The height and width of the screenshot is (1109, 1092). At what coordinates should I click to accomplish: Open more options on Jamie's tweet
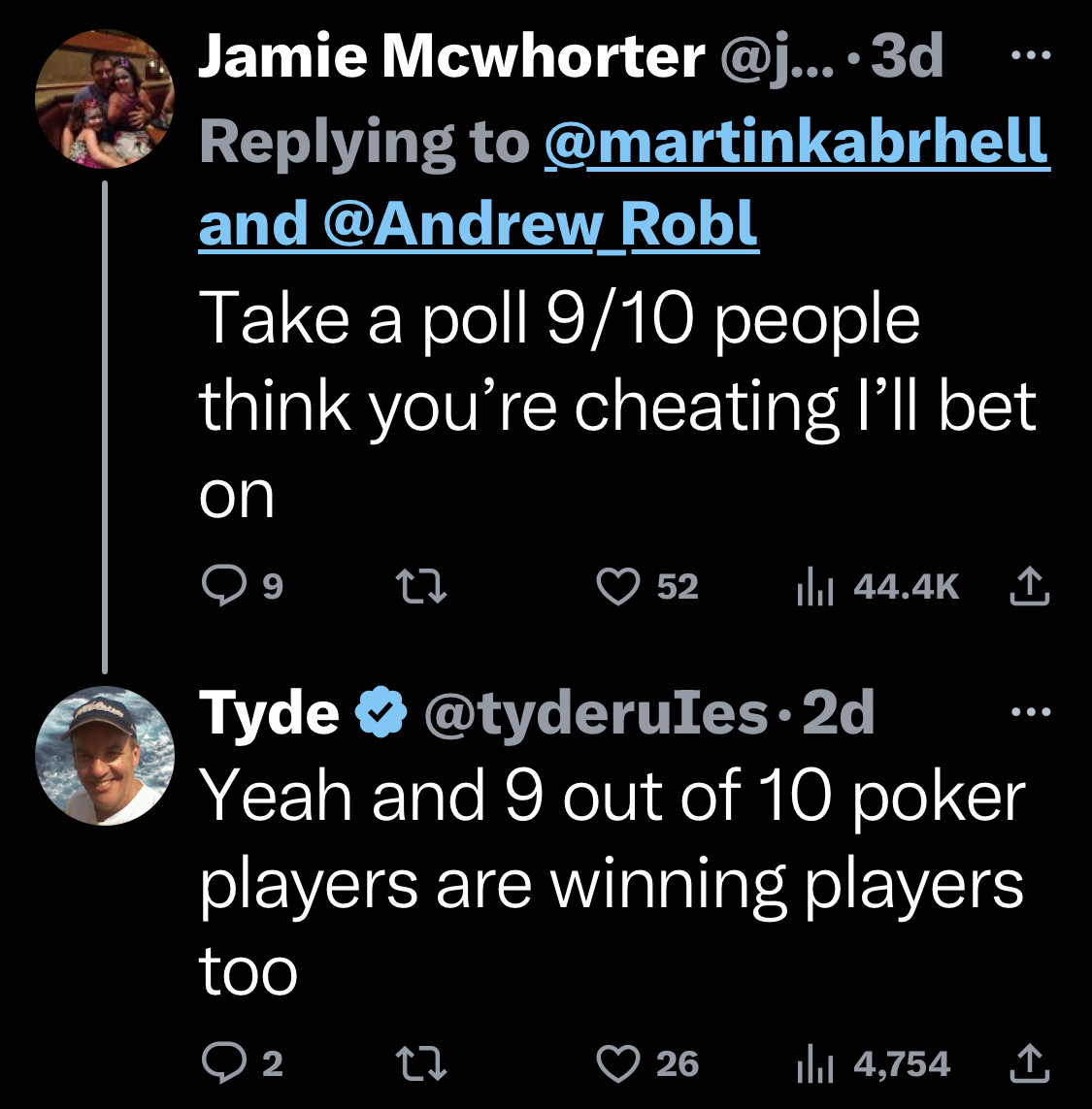[x=1031, y=54]
